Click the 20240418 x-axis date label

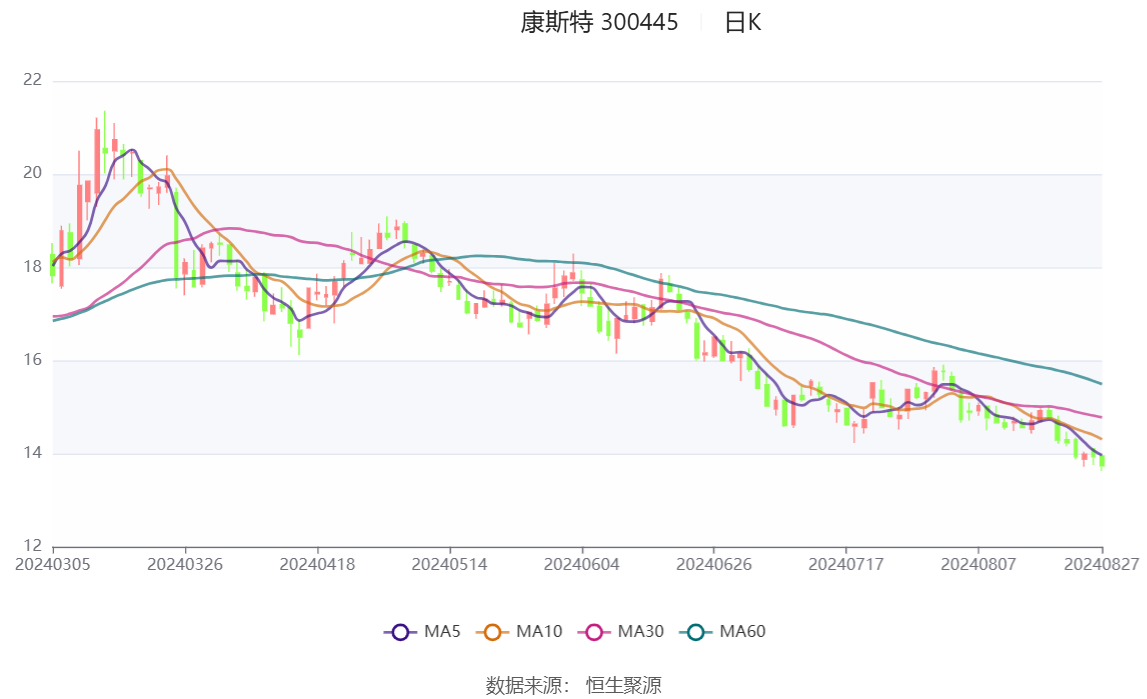tap(317, 564)
